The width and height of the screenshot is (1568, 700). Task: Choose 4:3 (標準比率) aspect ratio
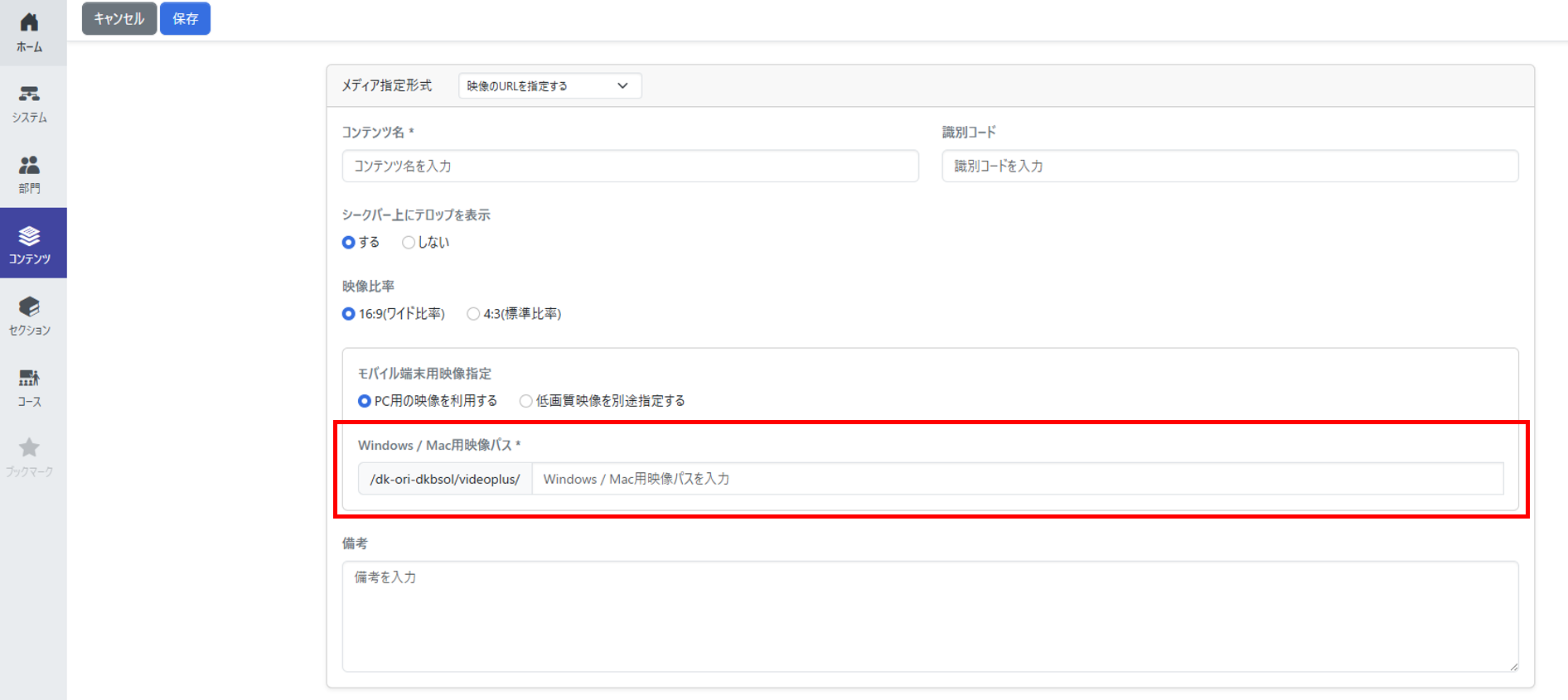[473, 314]
